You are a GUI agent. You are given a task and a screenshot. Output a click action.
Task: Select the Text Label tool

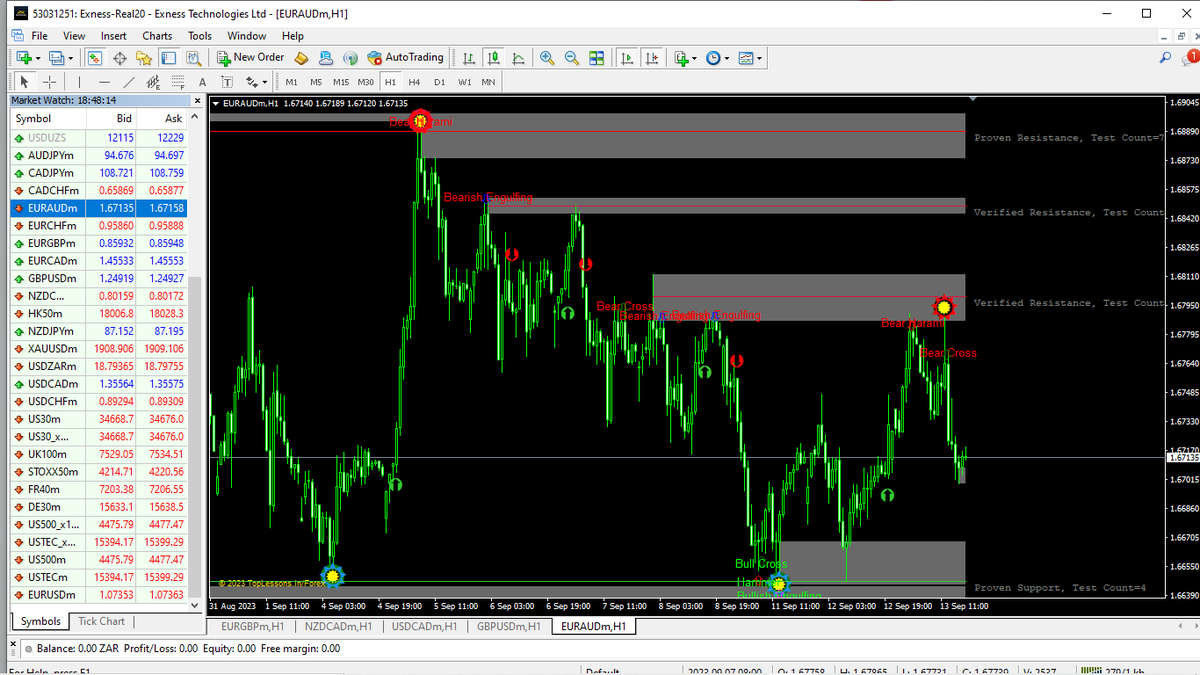[227, 82]
